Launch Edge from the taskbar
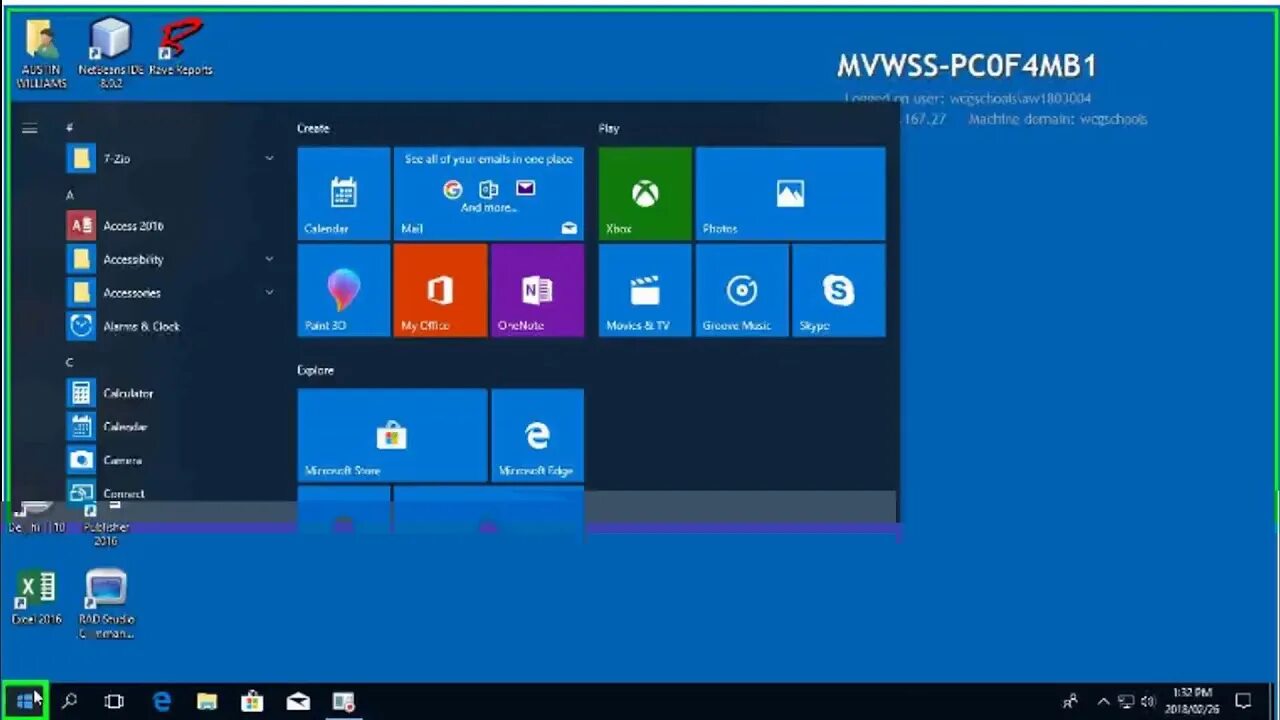 [x=162, y=701]
